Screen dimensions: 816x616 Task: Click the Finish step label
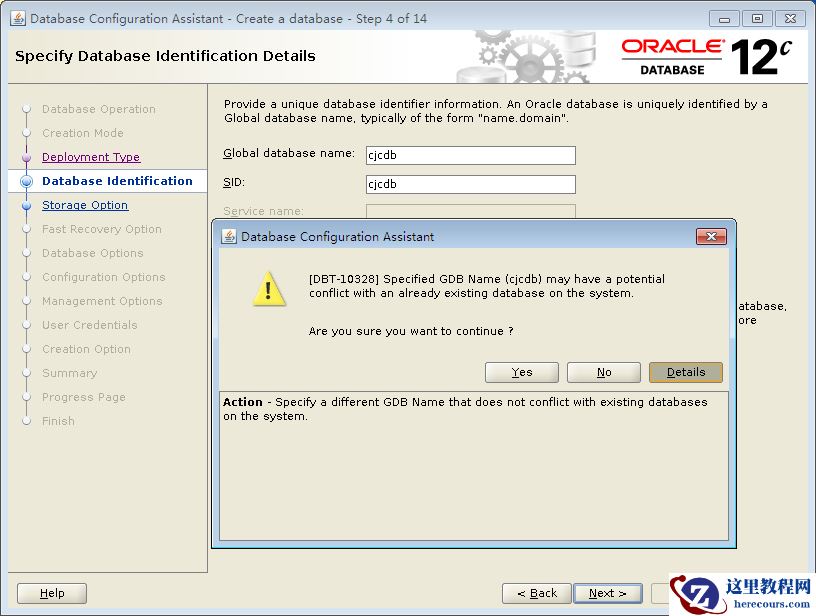(58, 421)
